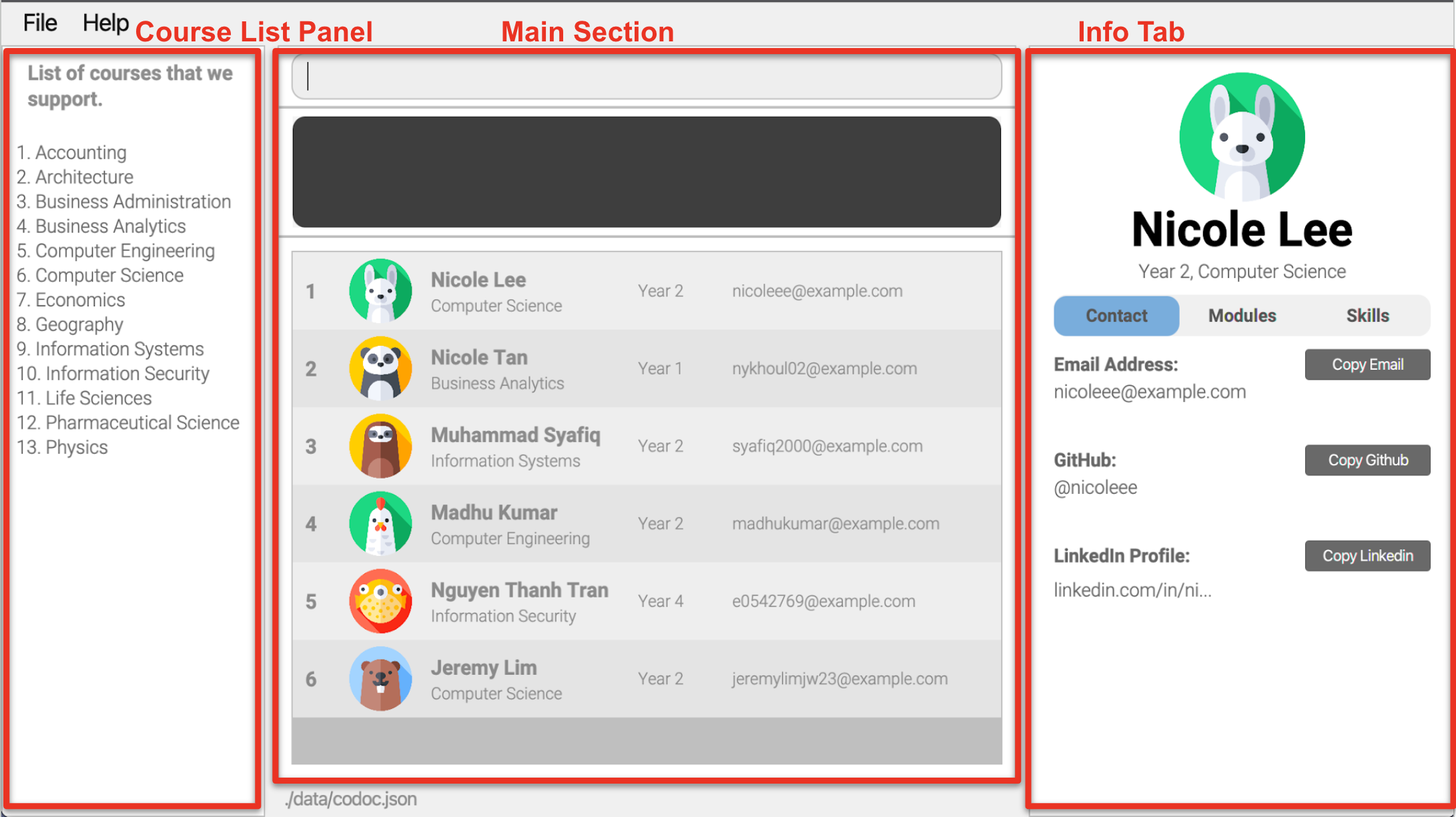The width and height of the screenshot is (1456, 817).
Task: Click Nicole Tan's panda avatar
Action: (x=381, y=368)
